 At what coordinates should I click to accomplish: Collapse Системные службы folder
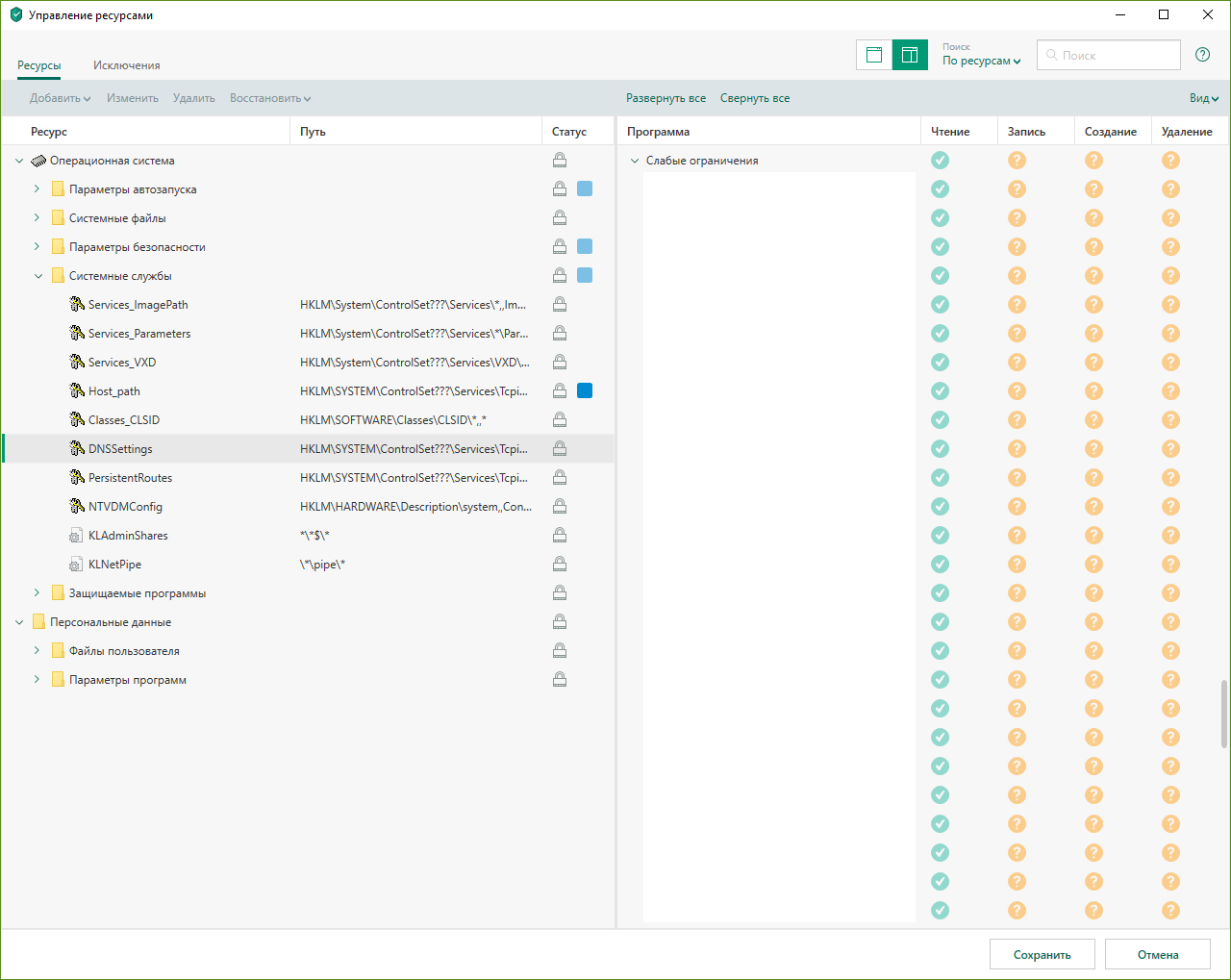[x=38, y=276]
